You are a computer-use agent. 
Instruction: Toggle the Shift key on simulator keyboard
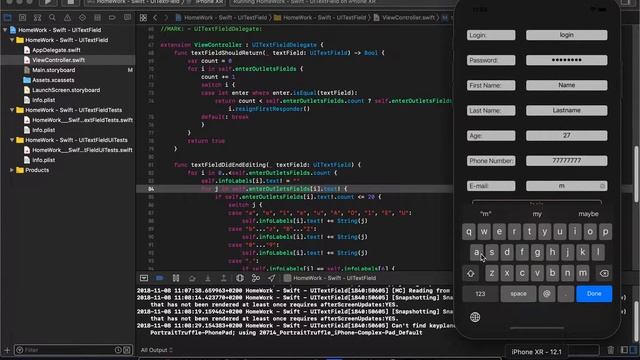(x=471, y=273)
